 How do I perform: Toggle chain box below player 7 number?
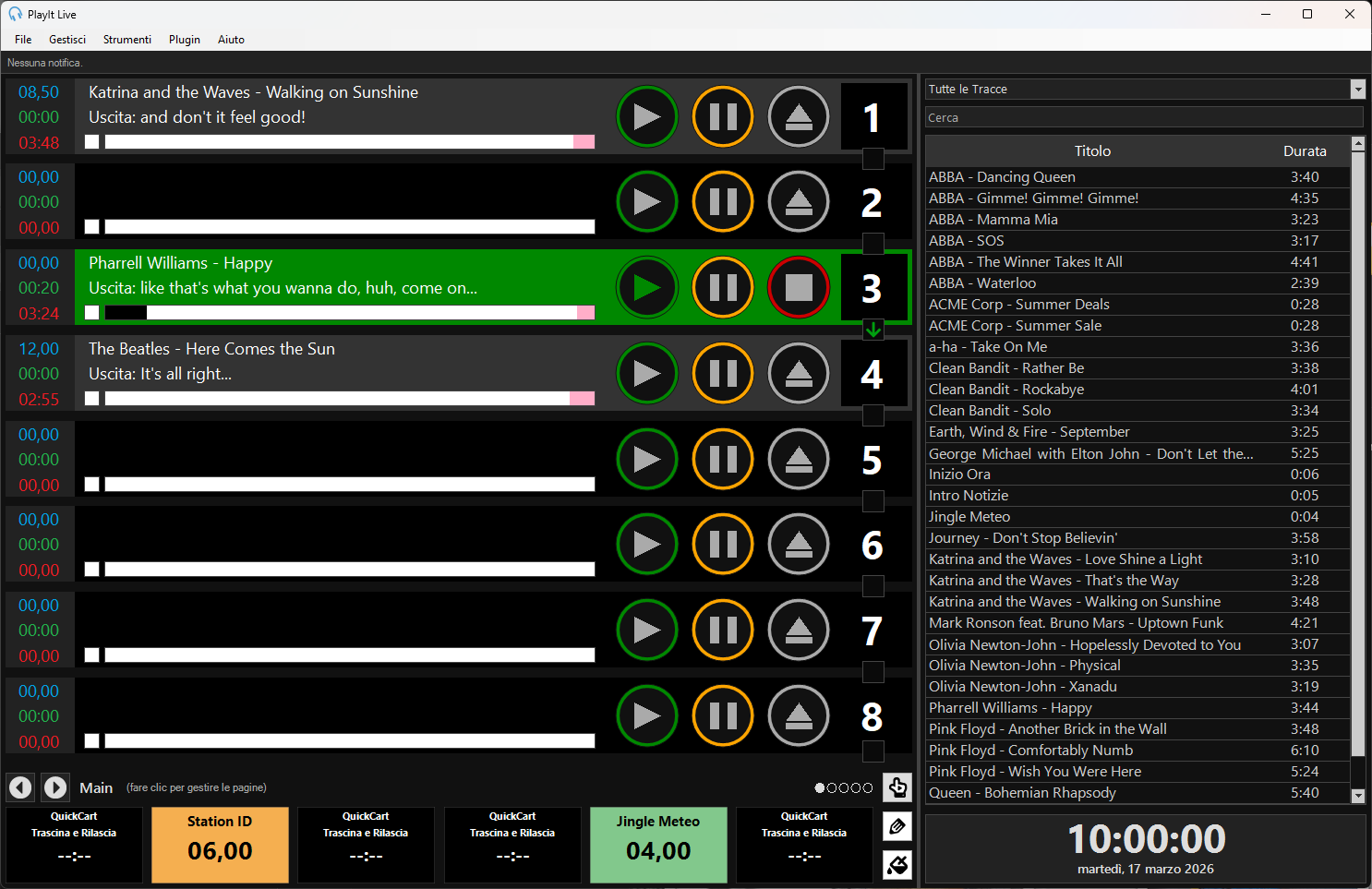pos(873,672)
